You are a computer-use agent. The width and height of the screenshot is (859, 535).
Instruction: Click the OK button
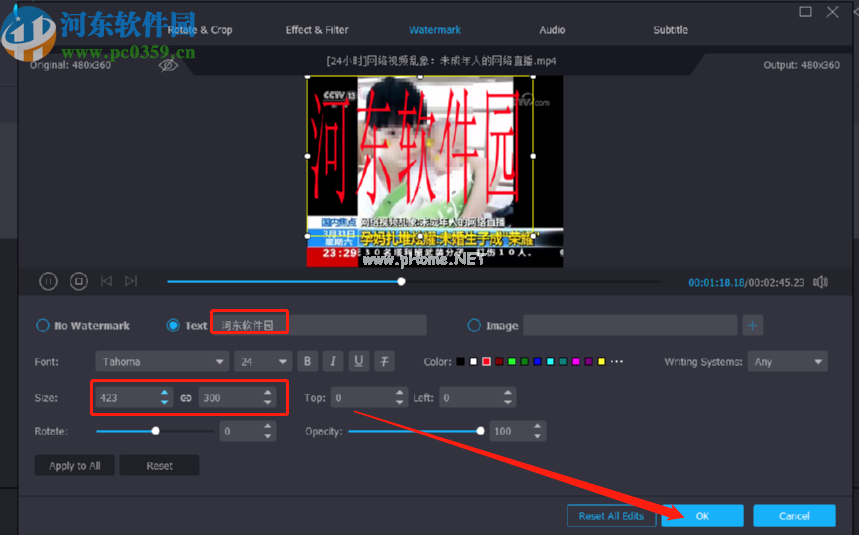point(702,516)
